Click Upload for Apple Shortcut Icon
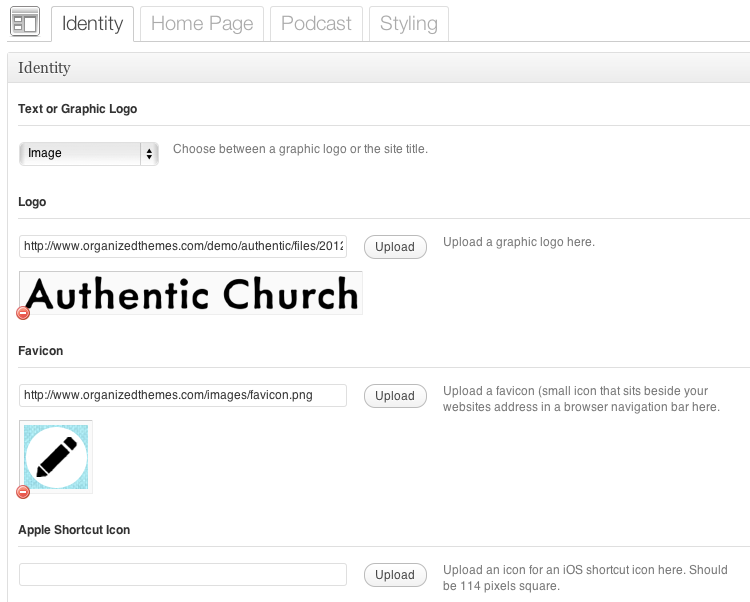Screen dimensions: 750x602 [394, 575]
